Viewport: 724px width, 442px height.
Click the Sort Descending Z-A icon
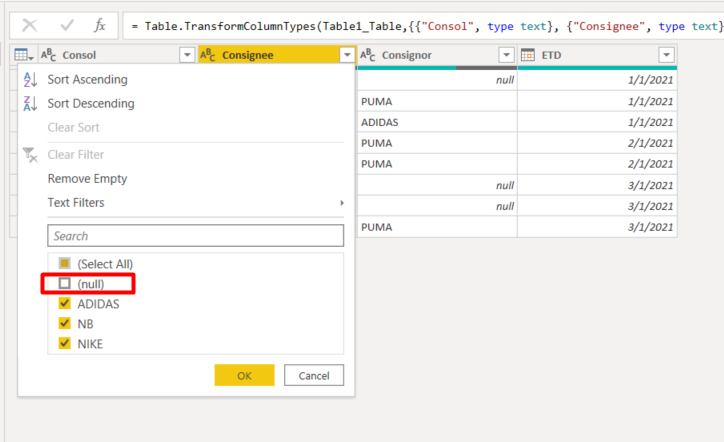click(30, 103)
